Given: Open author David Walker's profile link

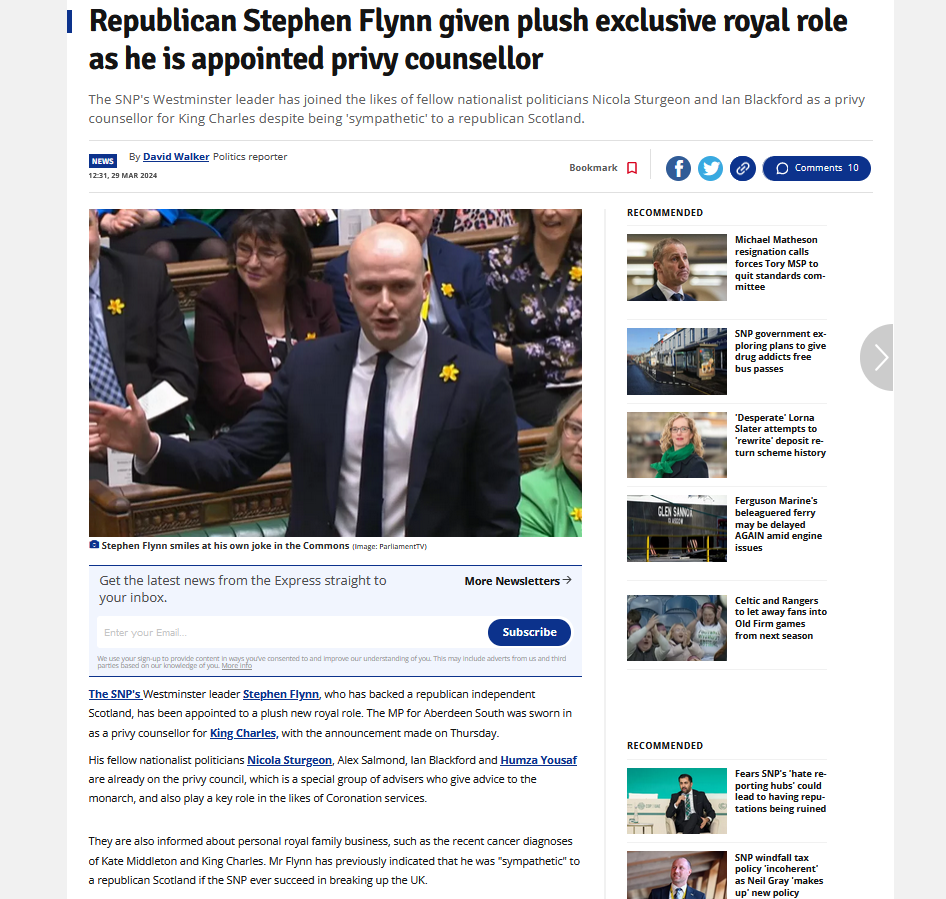Looking at the screenshot, I should coord(176,157).
